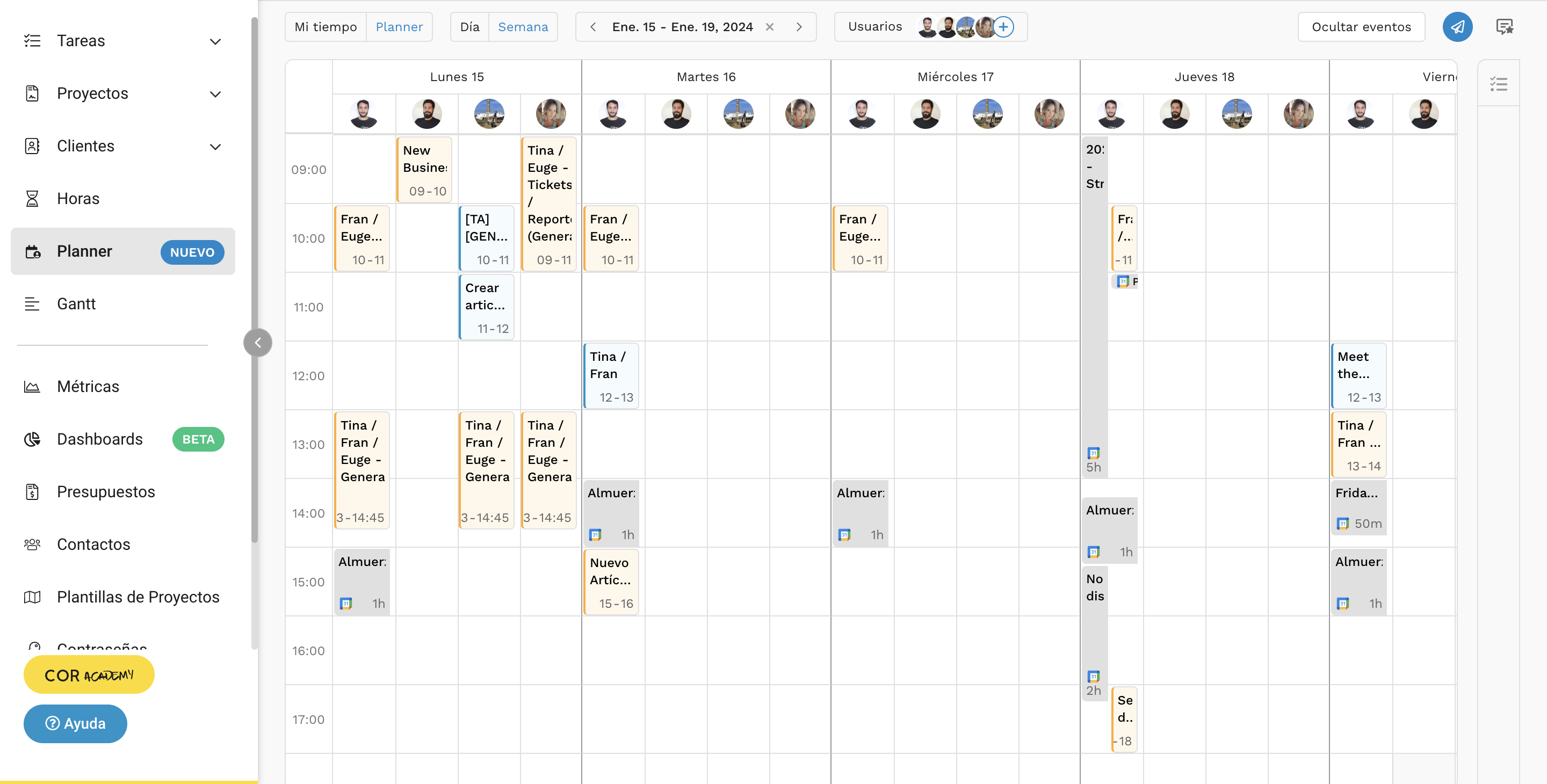Click the Ocultar eventos button
The image size is (1547, 784).
click(x=1361, y=26)
